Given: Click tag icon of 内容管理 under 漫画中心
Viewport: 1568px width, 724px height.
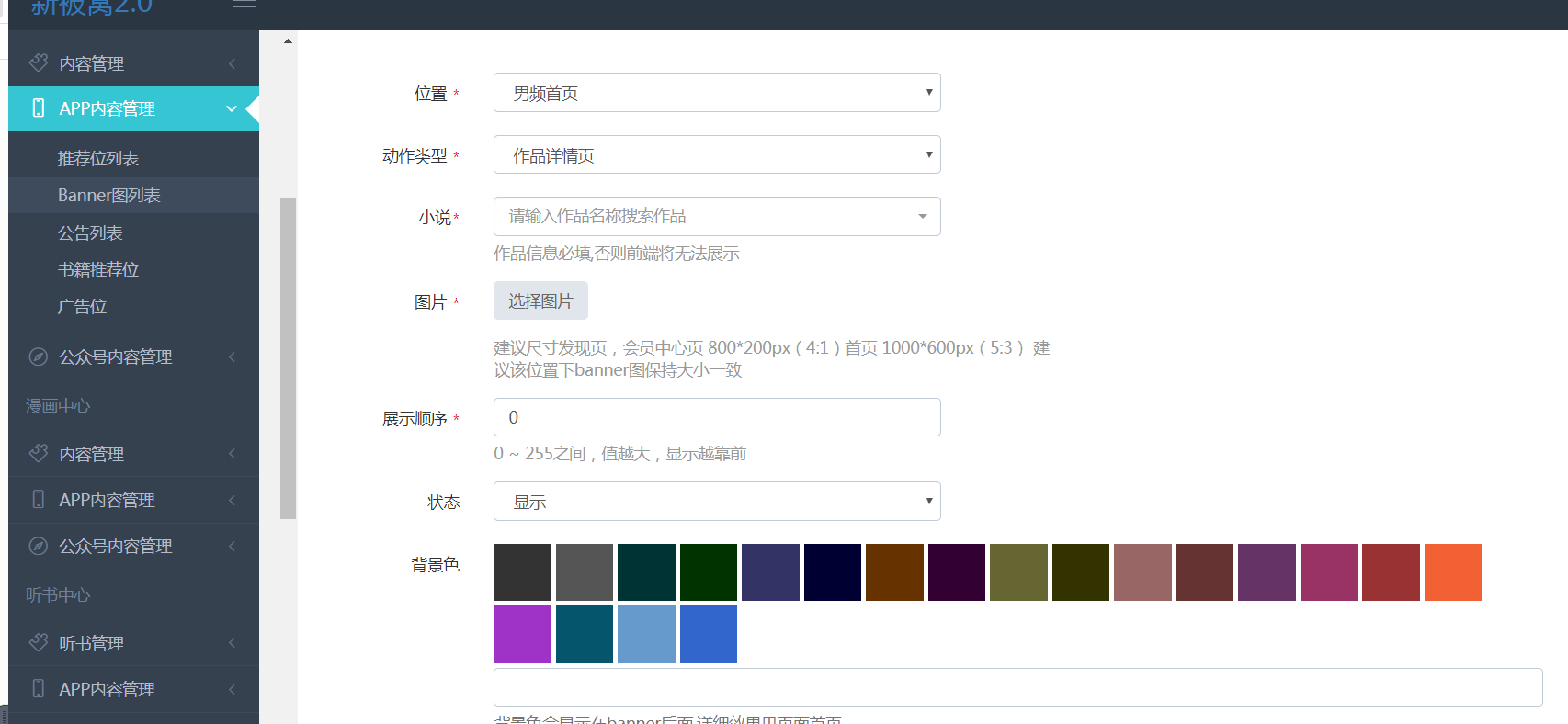Looking at the screenshot, I should (38, 453).
